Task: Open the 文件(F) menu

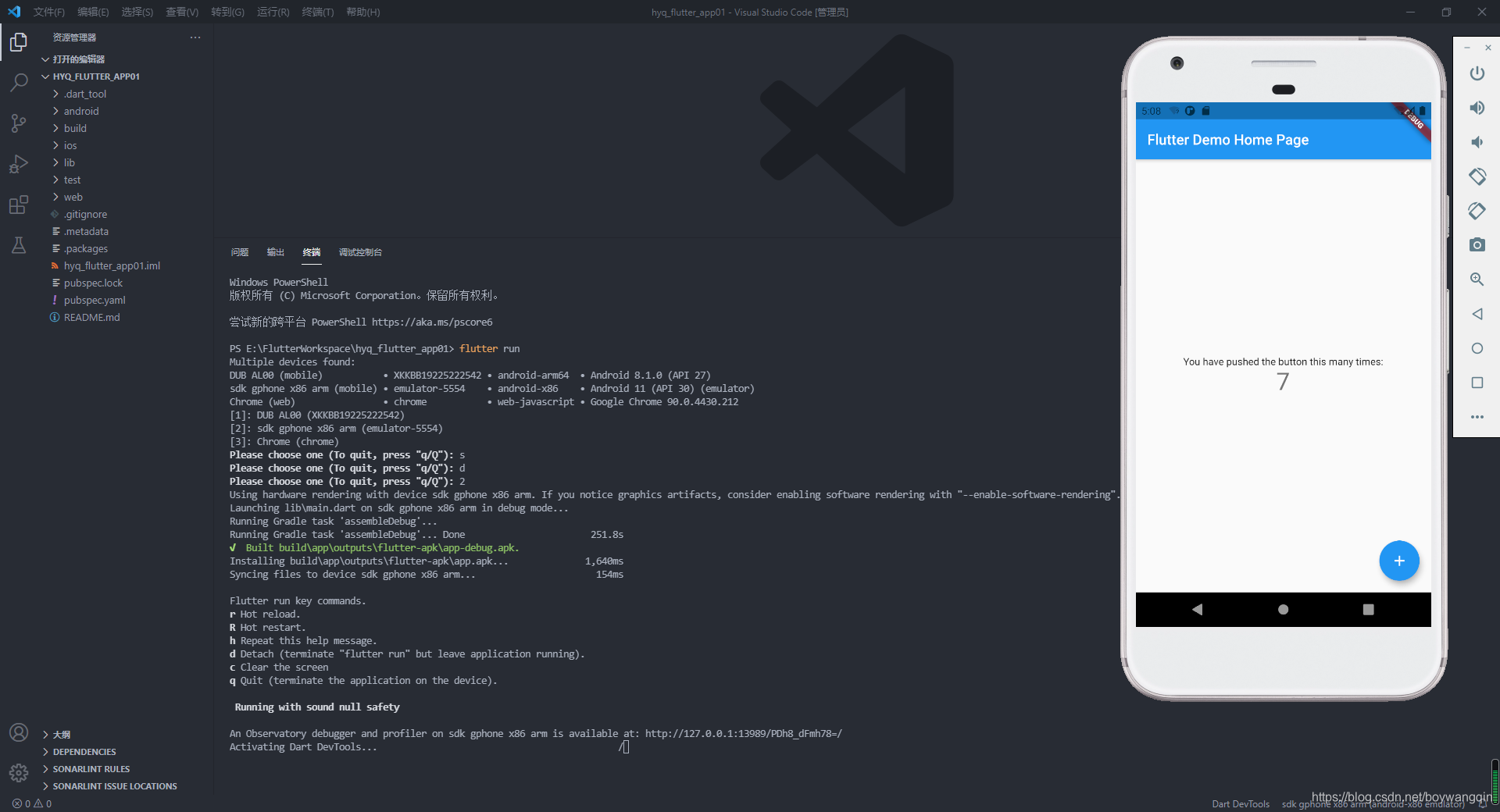Action: tap(49, 12)
